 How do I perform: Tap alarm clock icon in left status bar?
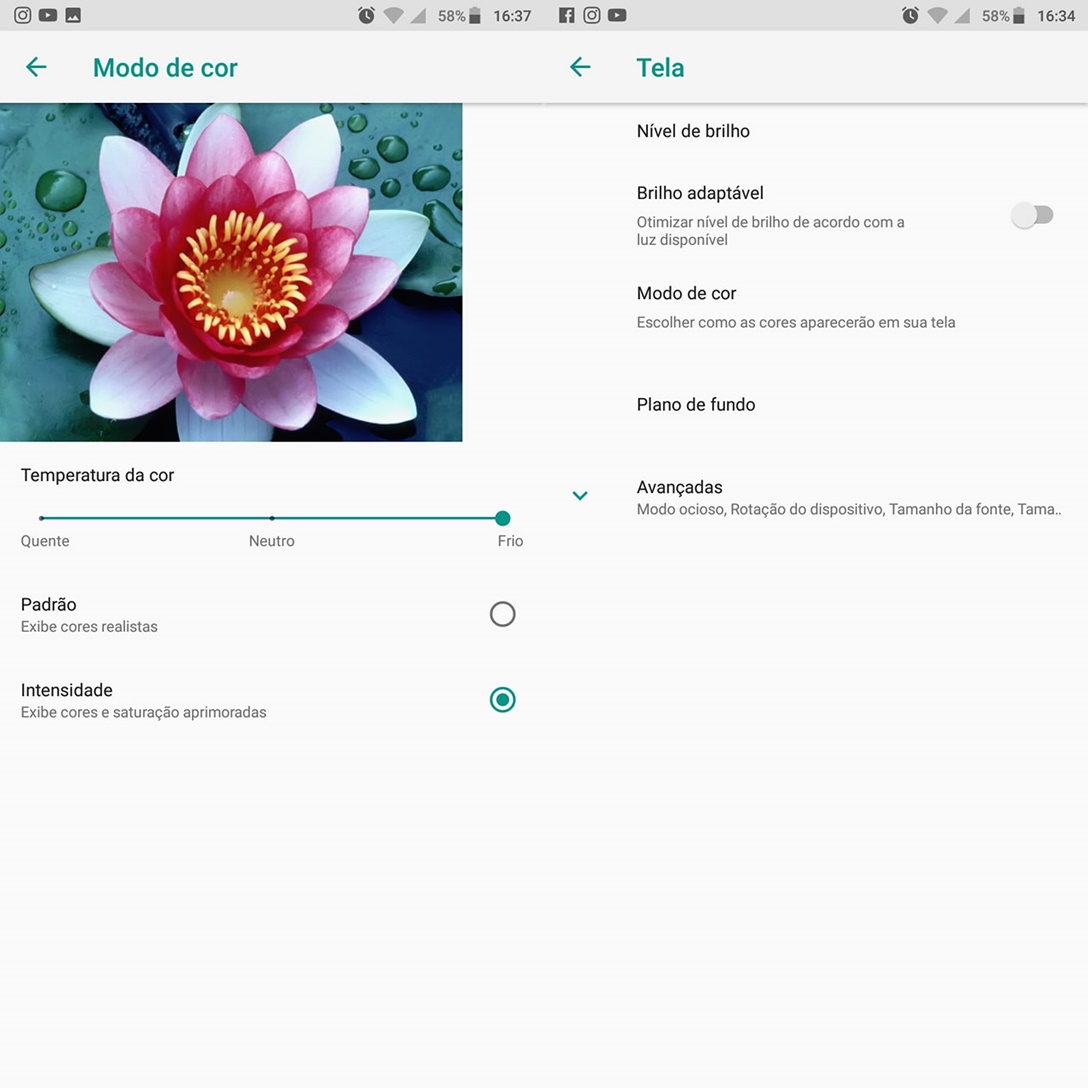(366, 15)
